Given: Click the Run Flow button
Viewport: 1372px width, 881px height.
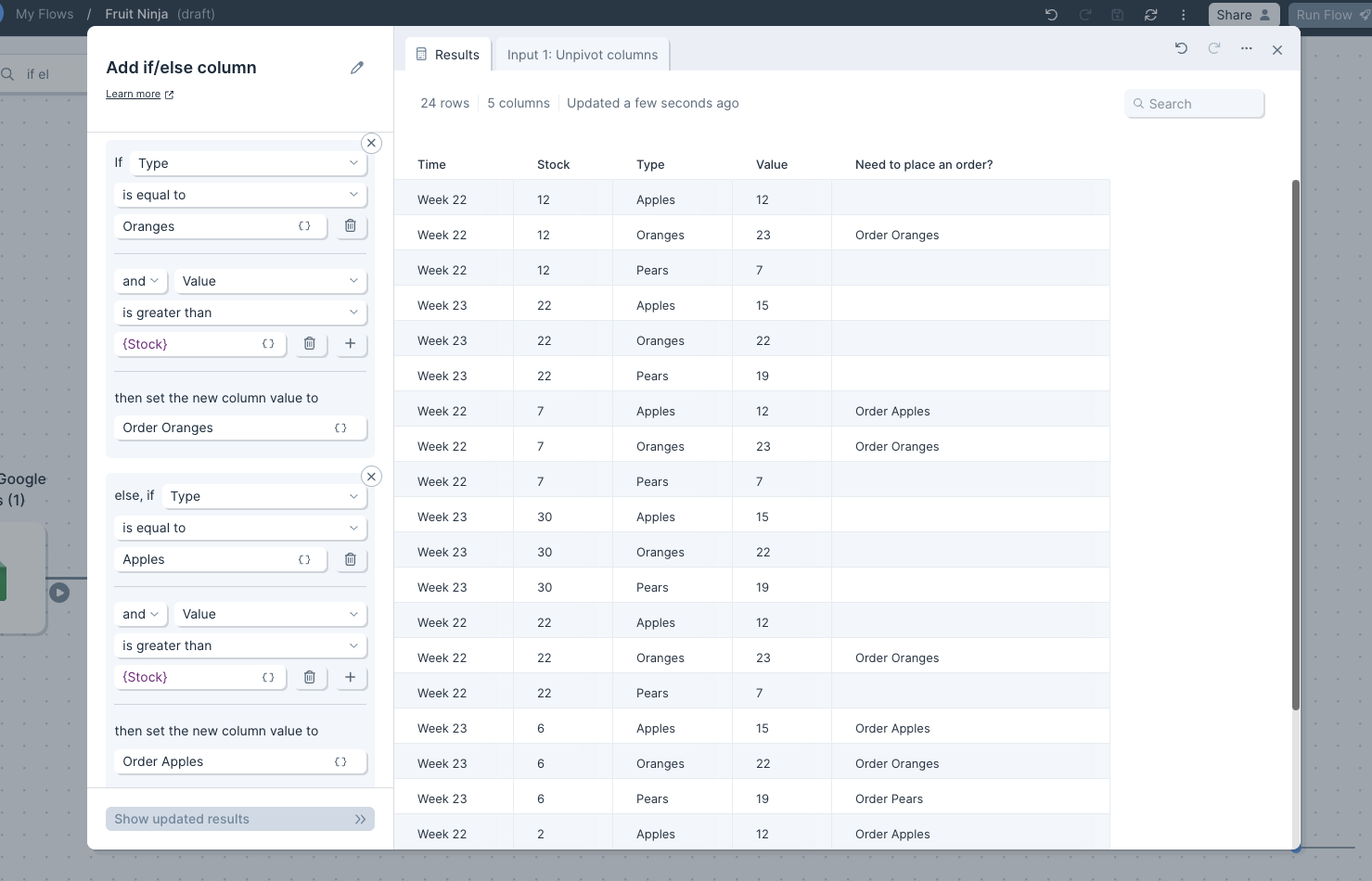Looking at the screenshot, I should tap(1330, 15).
